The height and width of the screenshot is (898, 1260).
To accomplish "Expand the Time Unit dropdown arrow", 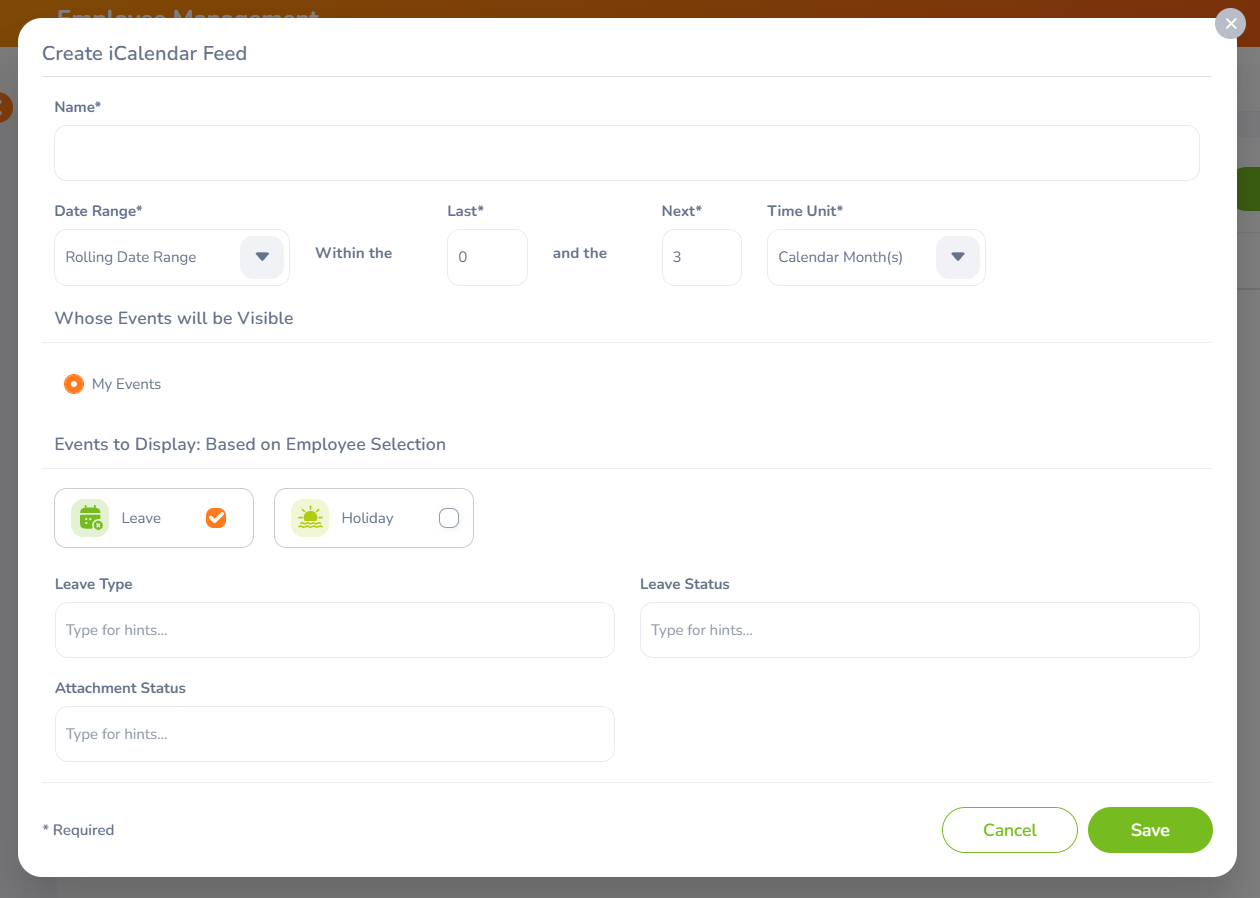I will [957, 257].
